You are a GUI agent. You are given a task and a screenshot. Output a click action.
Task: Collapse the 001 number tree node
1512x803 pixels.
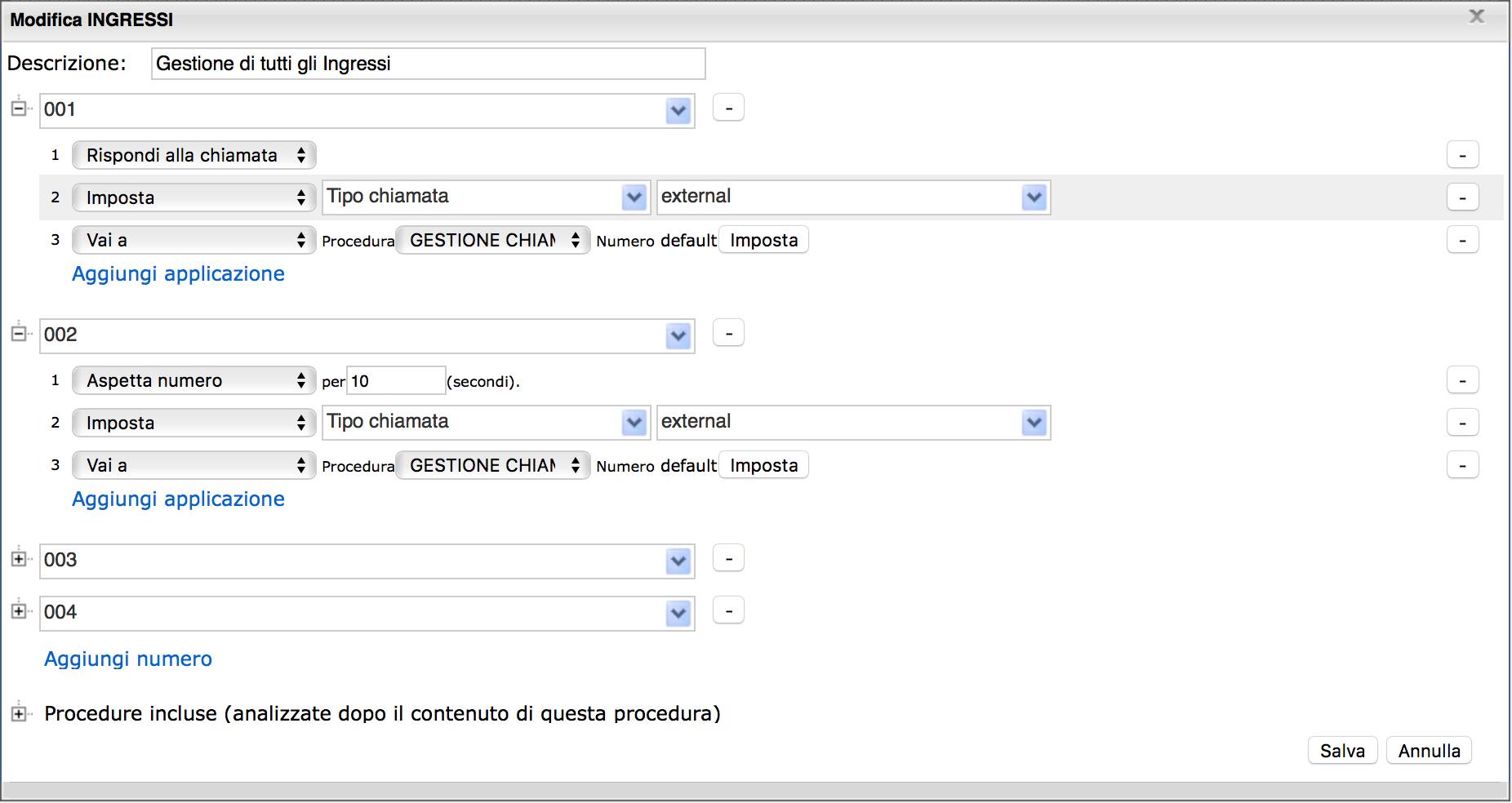coord(19,108)
